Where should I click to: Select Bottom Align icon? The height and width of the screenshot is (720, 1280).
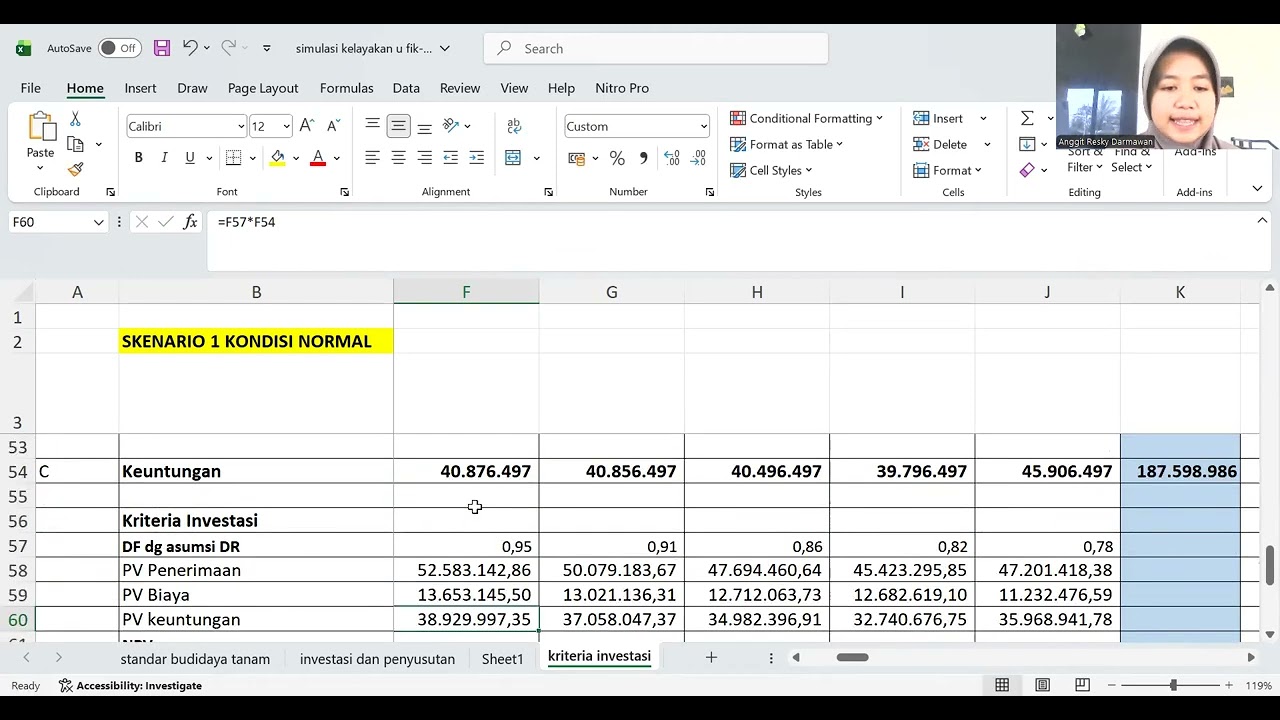click(x=425, y=126)
